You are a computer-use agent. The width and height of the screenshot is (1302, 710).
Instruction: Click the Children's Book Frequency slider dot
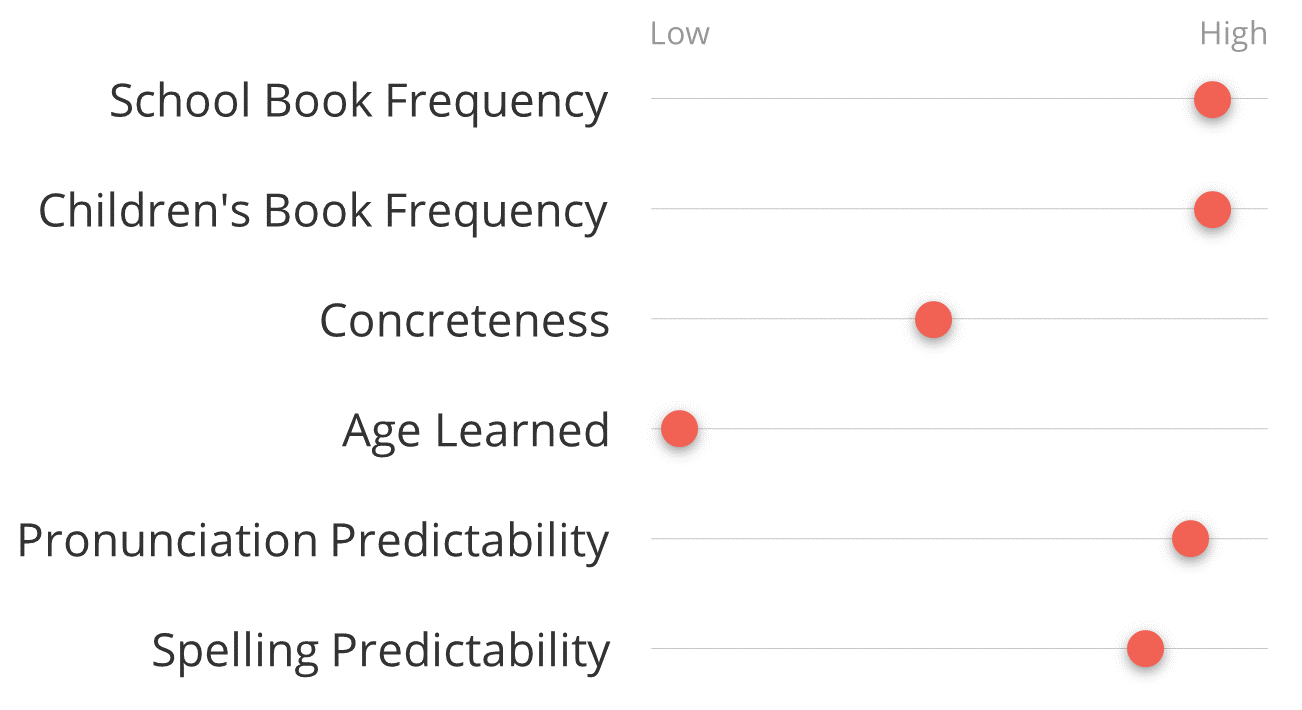coord(1212,209)
